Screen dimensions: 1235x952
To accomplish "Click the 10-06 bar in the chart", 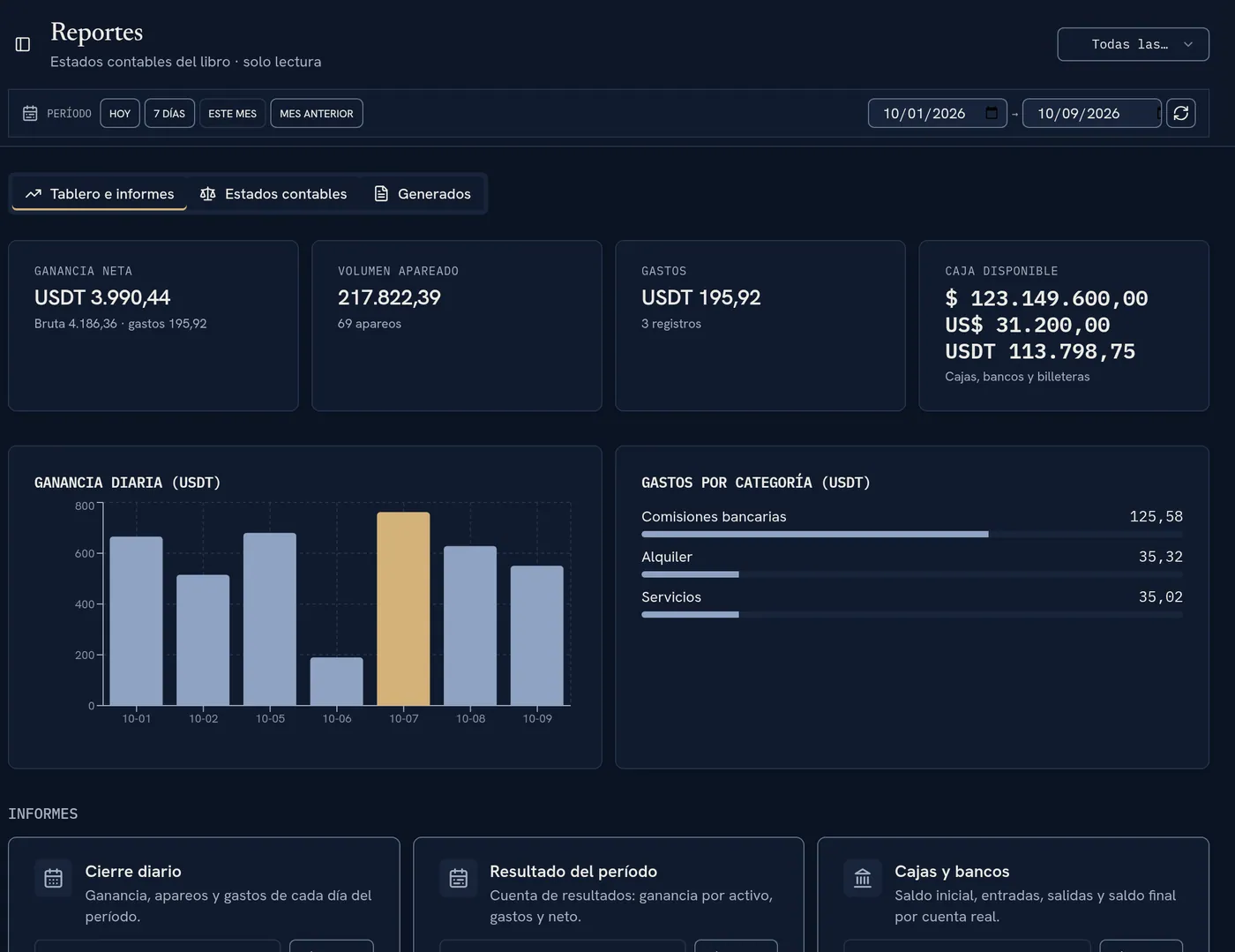I will 337,681.
